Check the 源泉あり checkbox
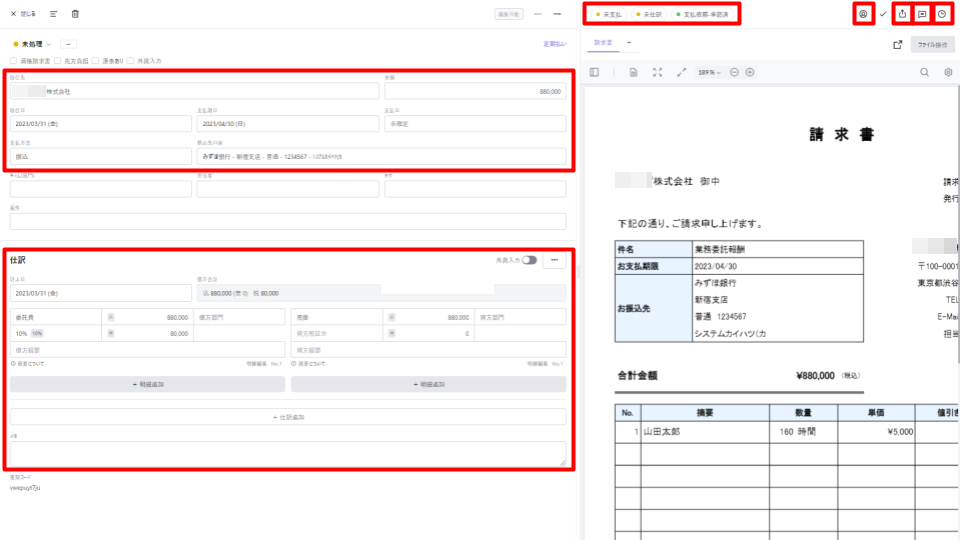Screen dimensions: 960x540 pos(96,61)
